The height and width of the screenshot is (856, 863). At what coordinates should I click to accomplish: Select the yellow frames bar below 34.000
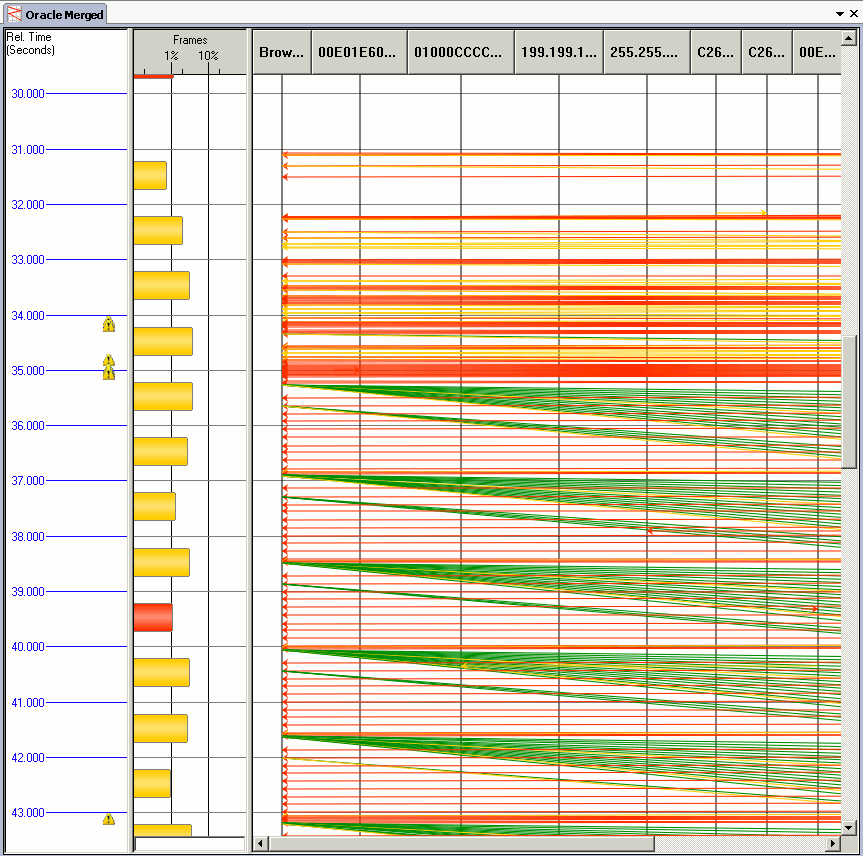click(163, 341)
